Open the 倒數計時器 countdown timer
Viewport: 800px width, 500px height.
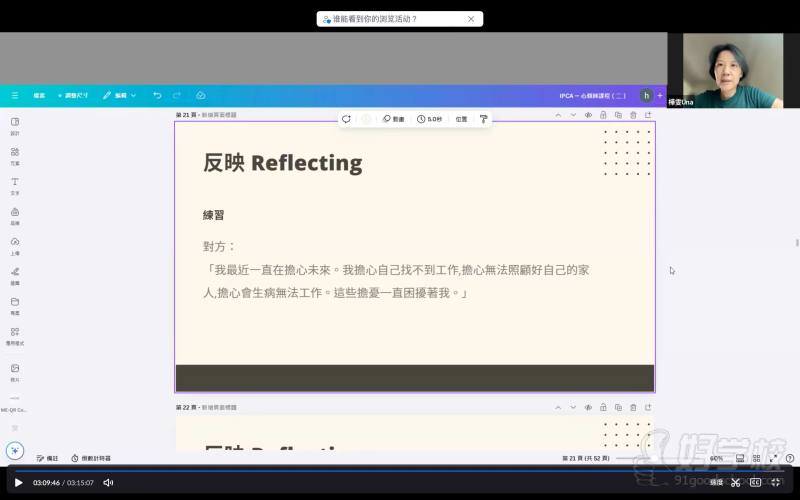tap(91, 458)
